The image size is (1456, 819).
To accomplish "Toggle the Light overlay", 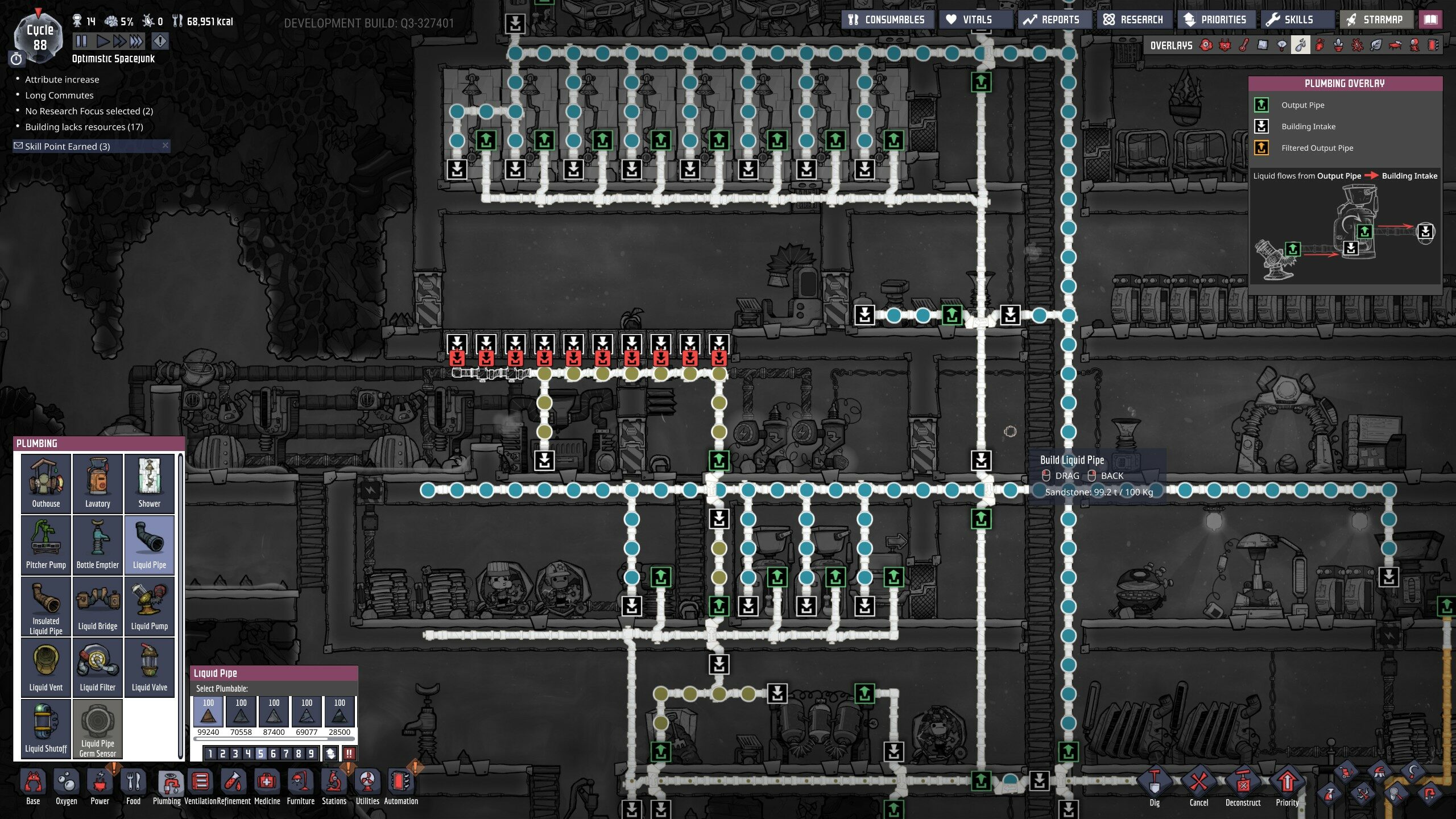I will point(1282,45).
